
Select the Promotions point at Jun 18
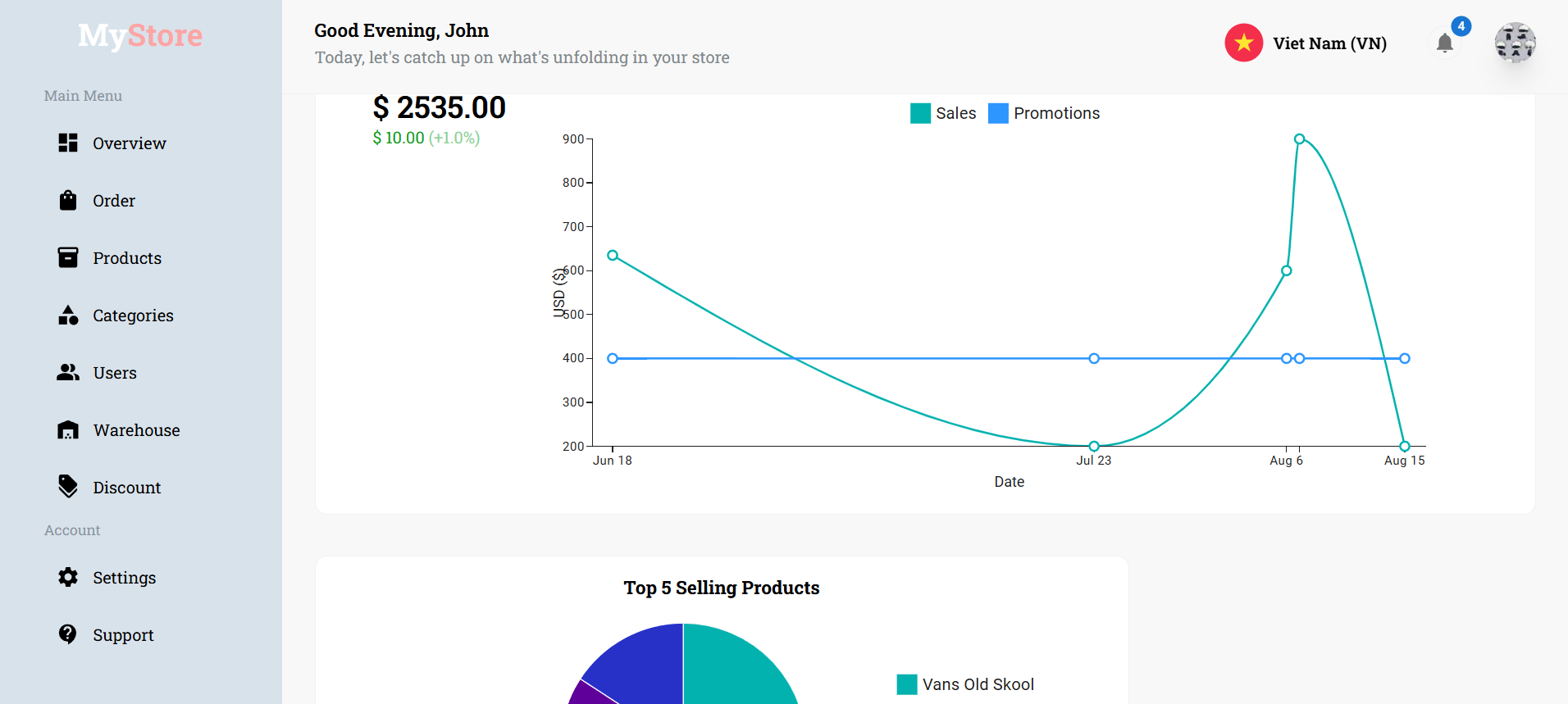[613, 358]
